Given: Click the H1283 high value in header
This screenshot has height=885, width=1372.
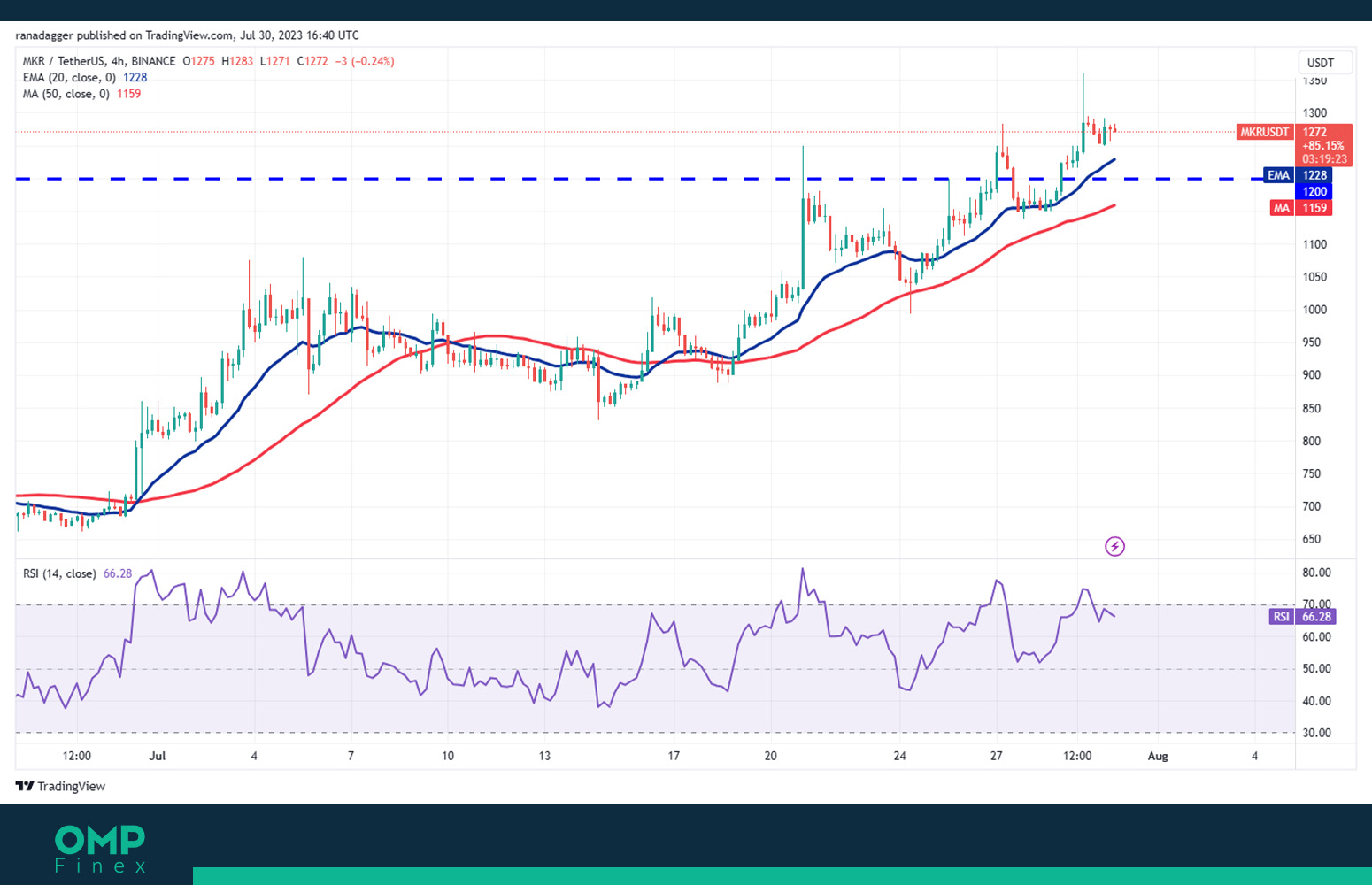Looking at the screenshot, I should point(237,61).
